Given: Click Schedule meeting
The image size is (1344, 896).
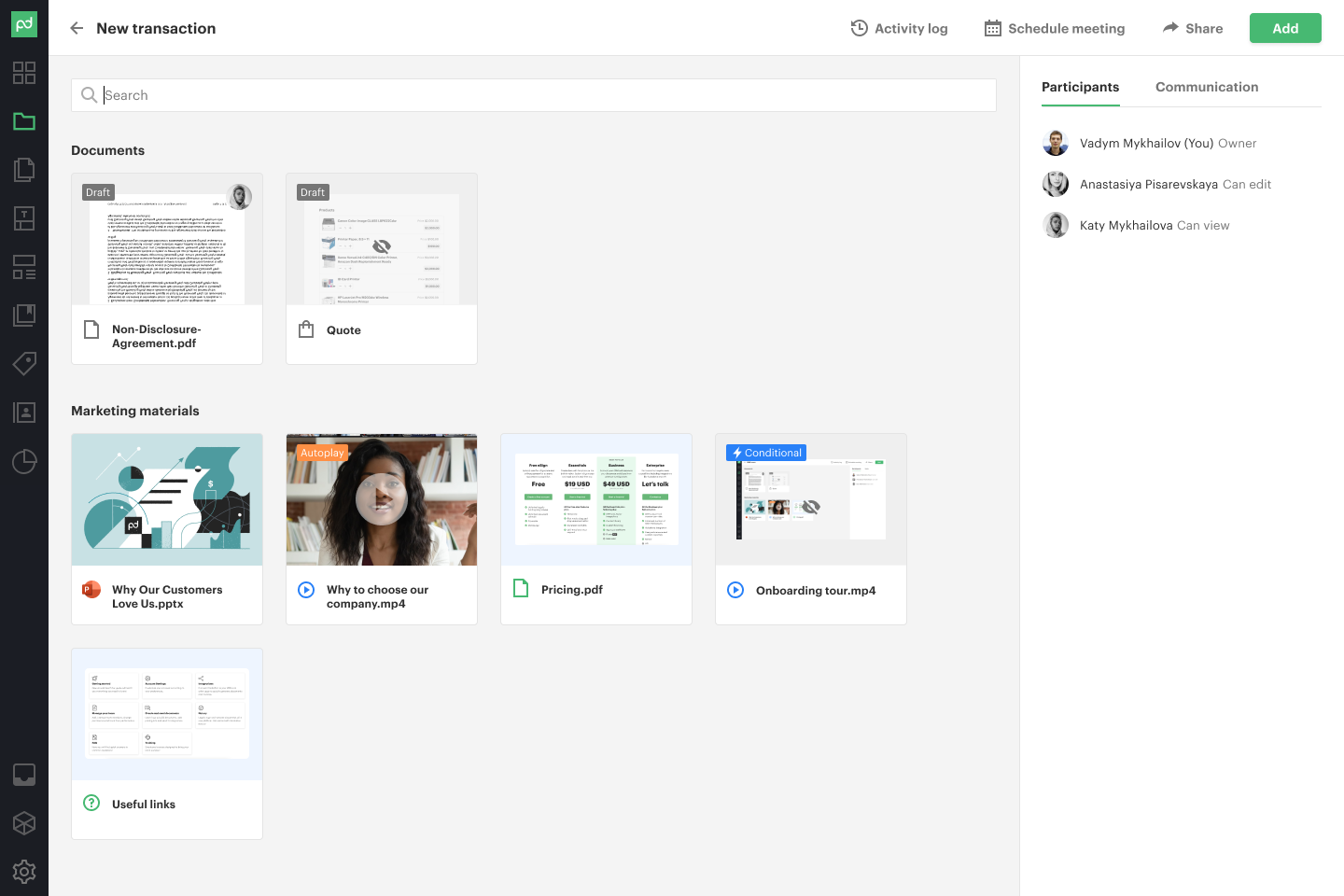Looking at the screenshot, I should click(x=1055, y=28).
